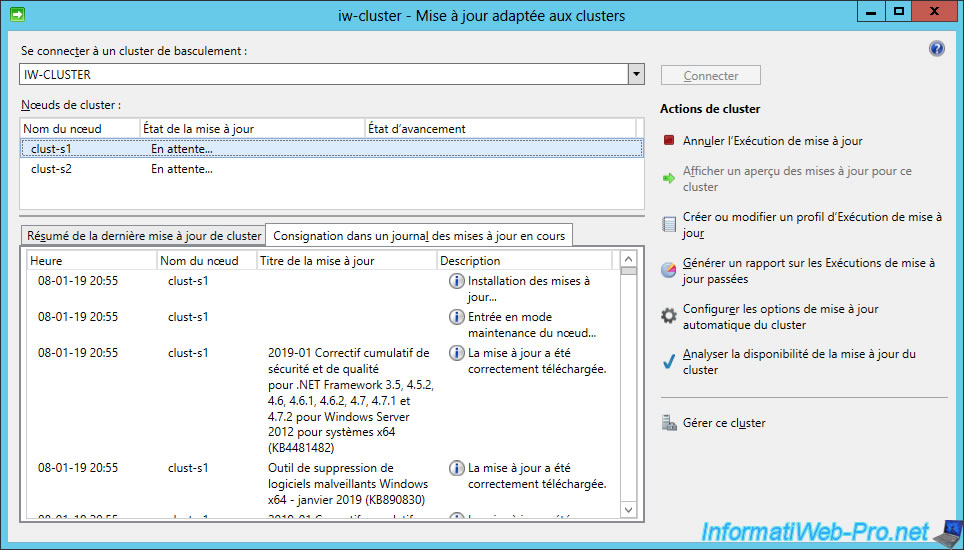This screenshot has width=964, height=550.
Task: Click the cluster name input field
Action: click(322, 75)
